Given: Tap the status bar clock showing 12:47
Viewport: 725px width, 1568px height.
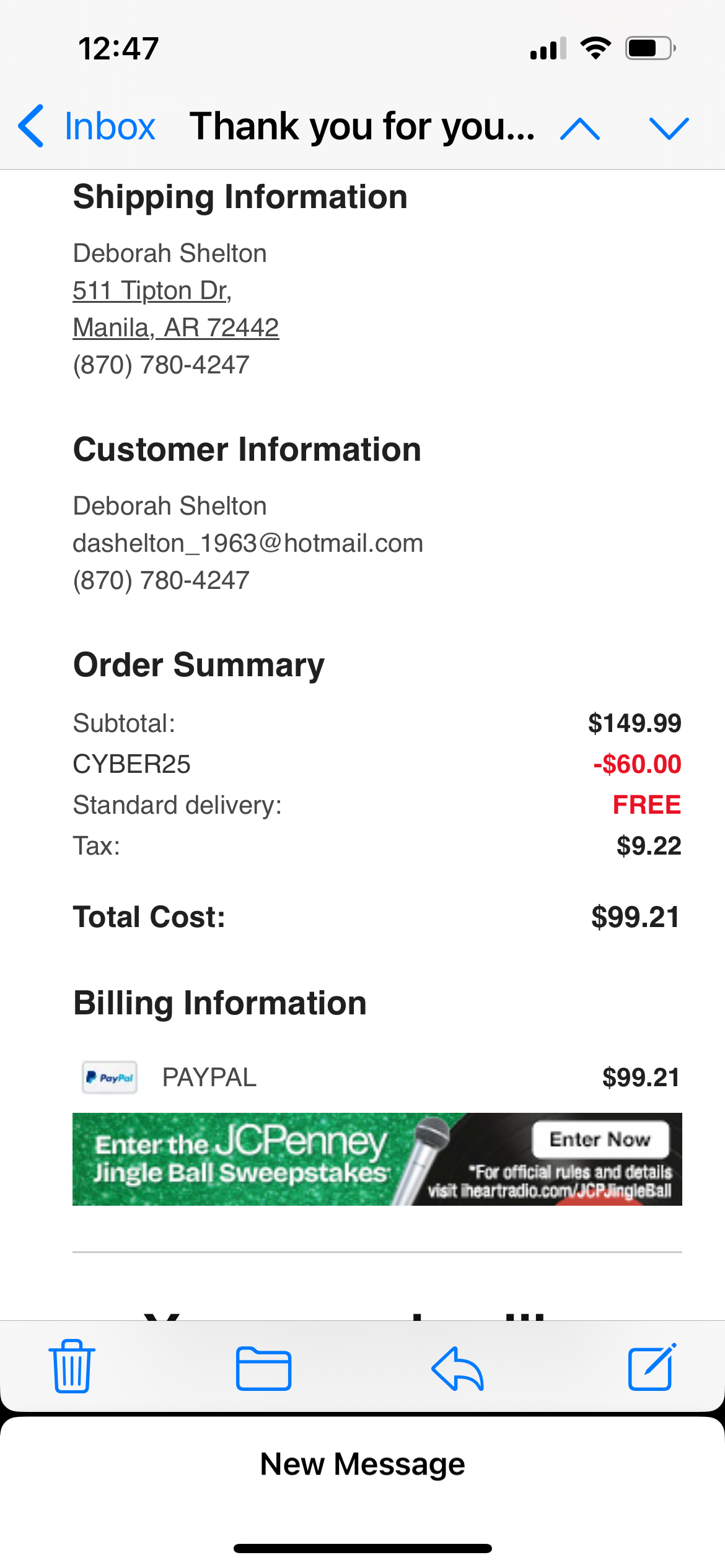Looking at the screenshot, I should (x=118, y=48).
